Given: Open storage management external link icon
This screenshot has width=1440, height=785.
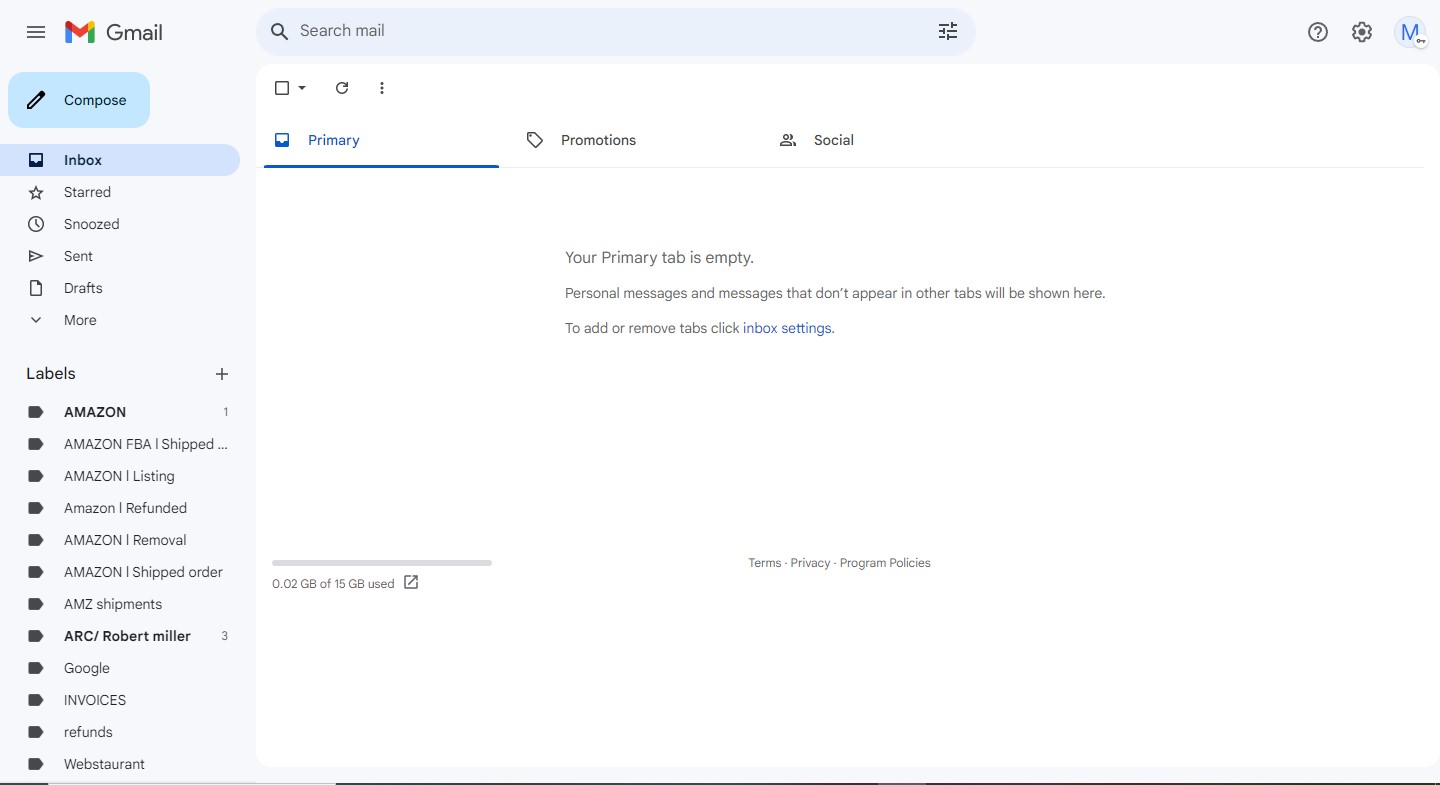Looking at the screenshot, I should 411,582.
